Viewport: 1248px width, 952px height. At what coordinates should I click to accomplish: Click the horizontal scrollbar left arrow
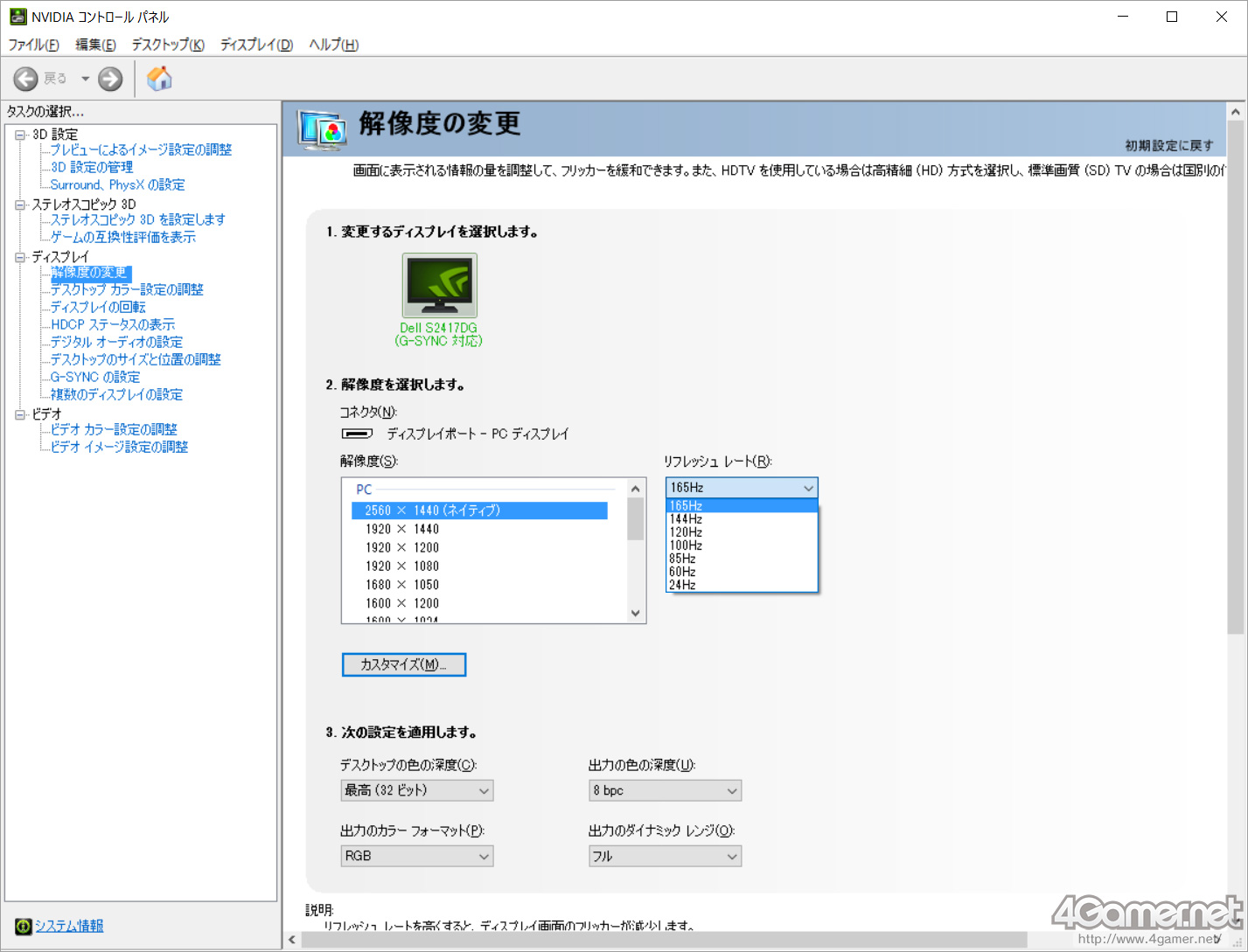coord(292,940)
